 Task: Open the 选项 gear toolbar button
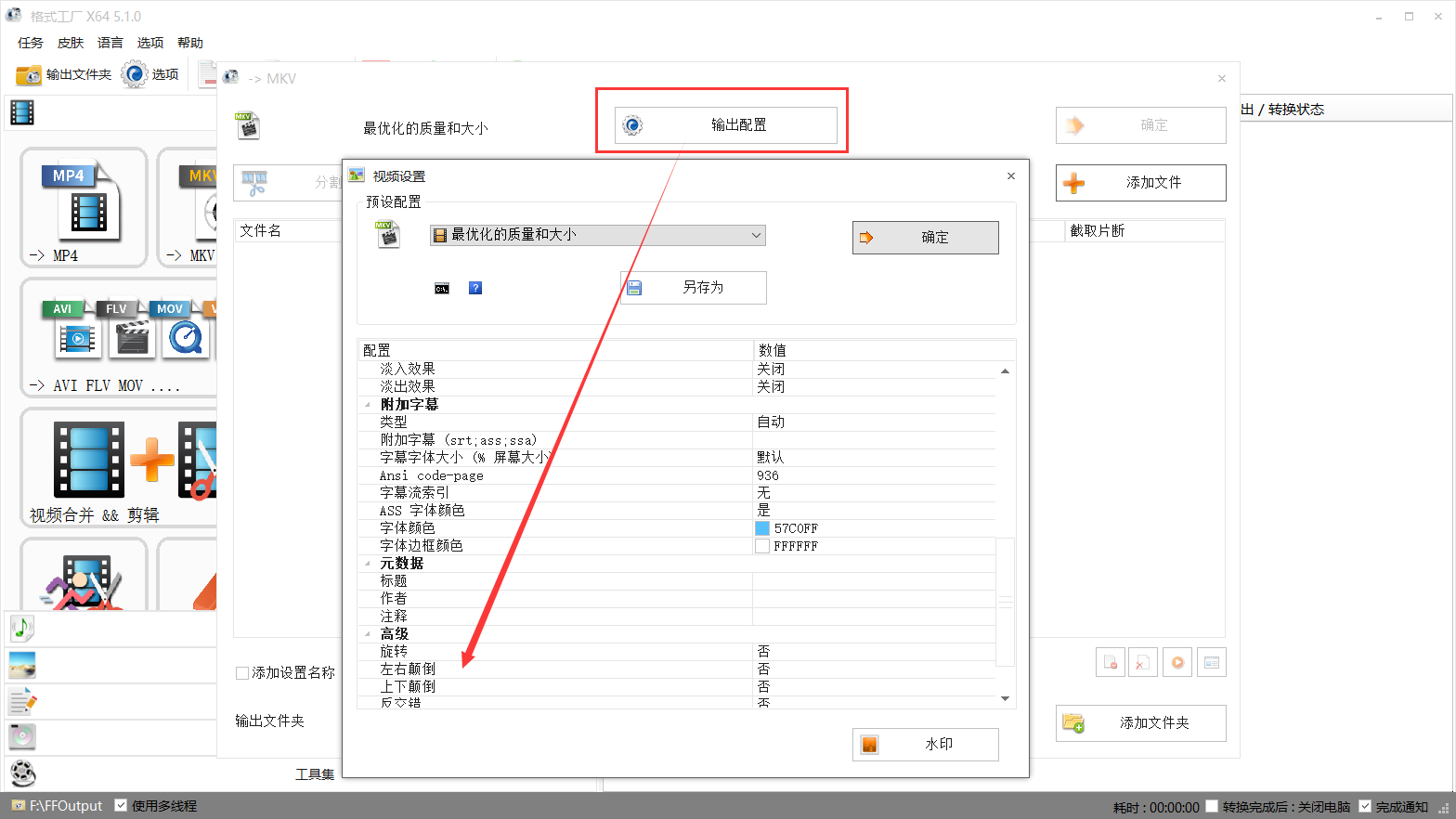click(150, 74)
